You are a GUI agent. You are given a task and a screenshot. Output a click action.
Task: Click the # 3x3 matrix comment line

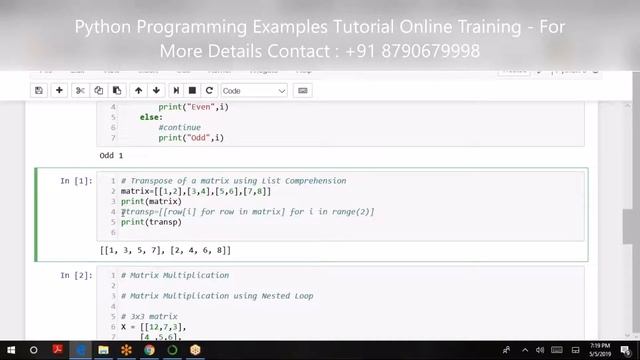pyautogui.click(x=149, y=317)
